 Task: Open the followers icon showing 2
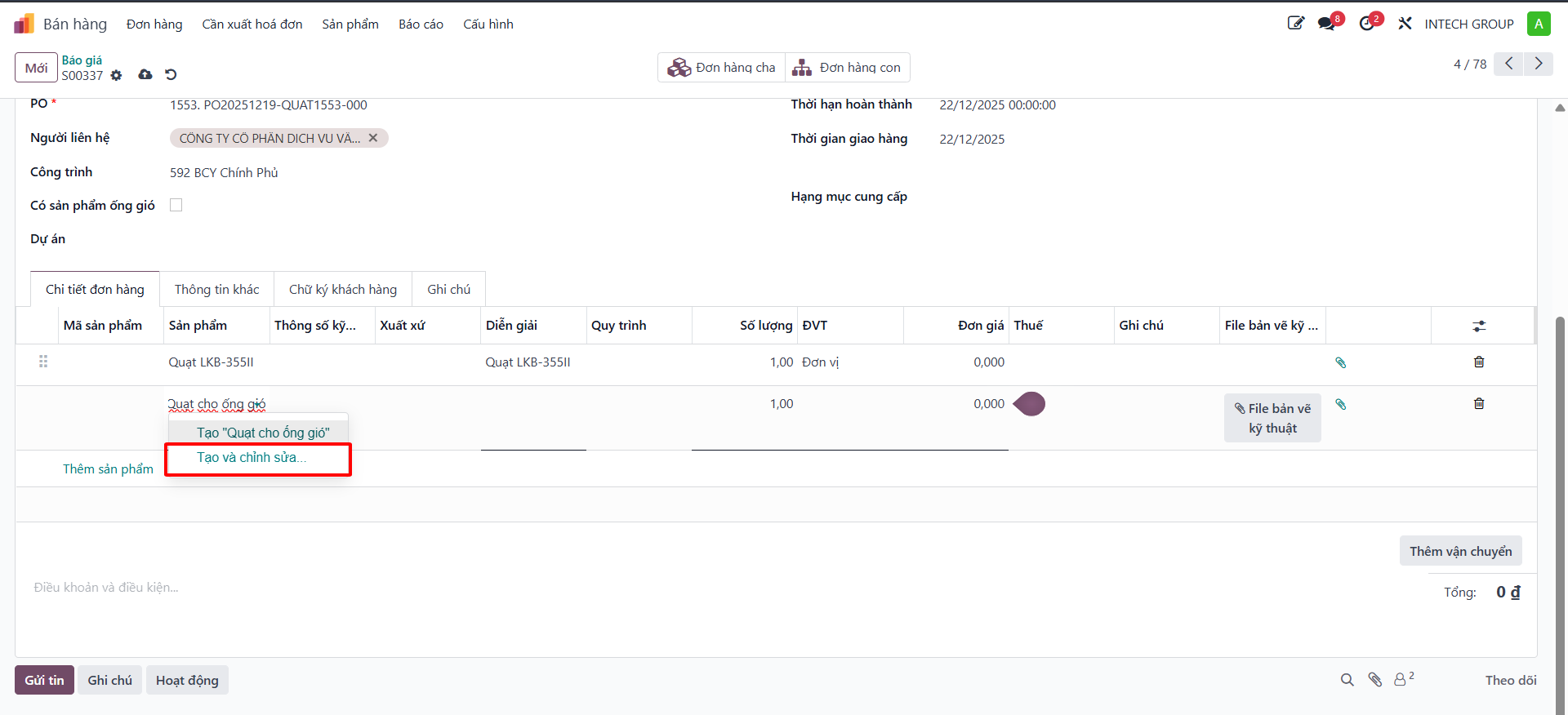[x=1404, y=679]
